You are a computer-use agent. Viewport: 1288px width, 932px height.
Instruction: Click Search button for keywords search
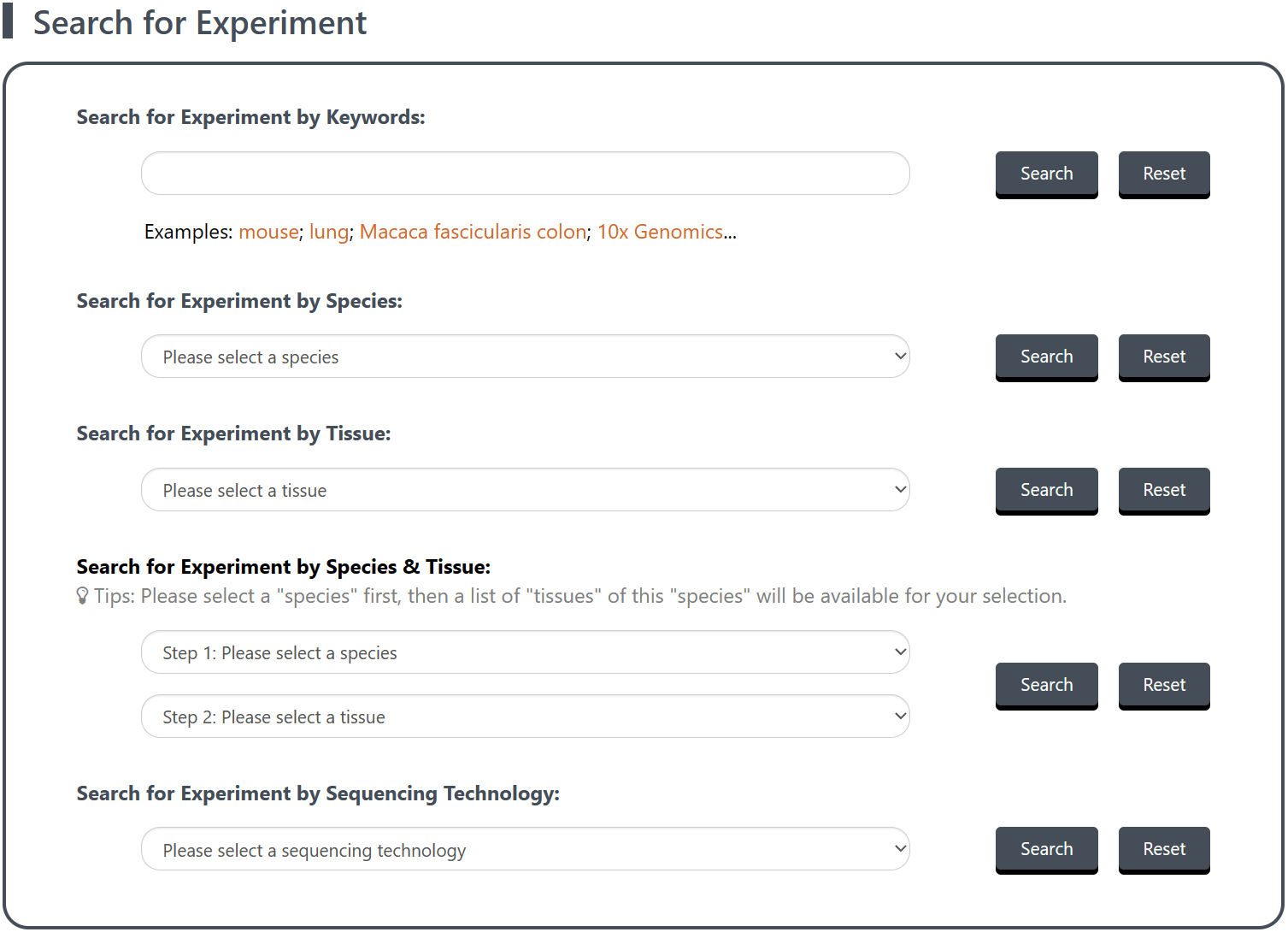click(x=1046, y=174)
